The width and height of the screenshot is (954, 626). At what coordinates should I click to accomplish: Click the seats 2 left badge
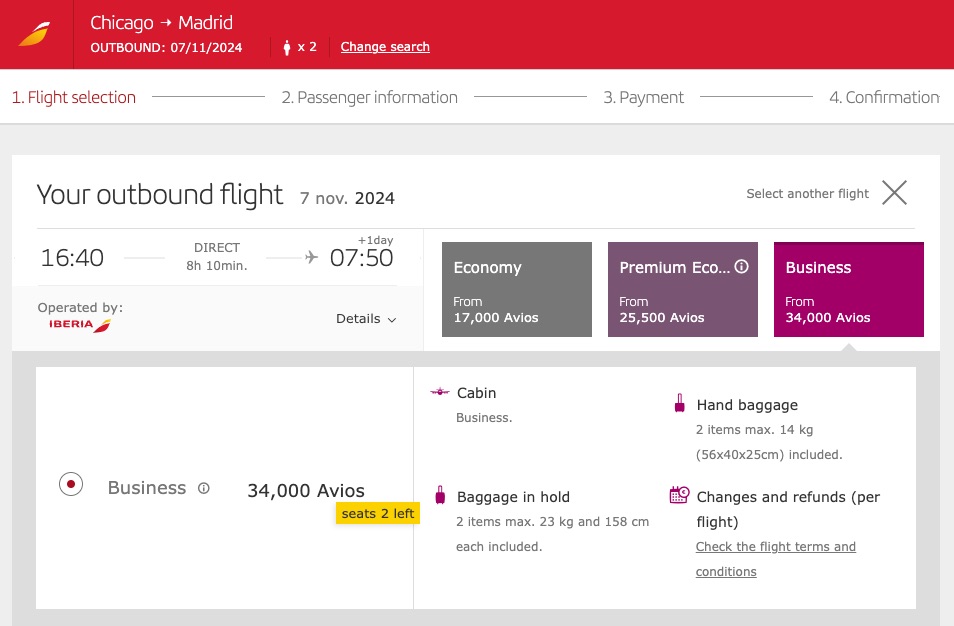(x=377, y=513)
